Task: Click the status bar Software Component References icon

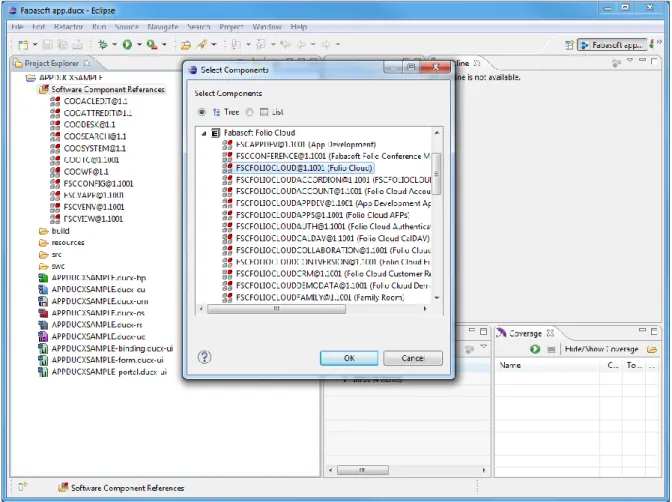Action: click(x=63, y=487)
